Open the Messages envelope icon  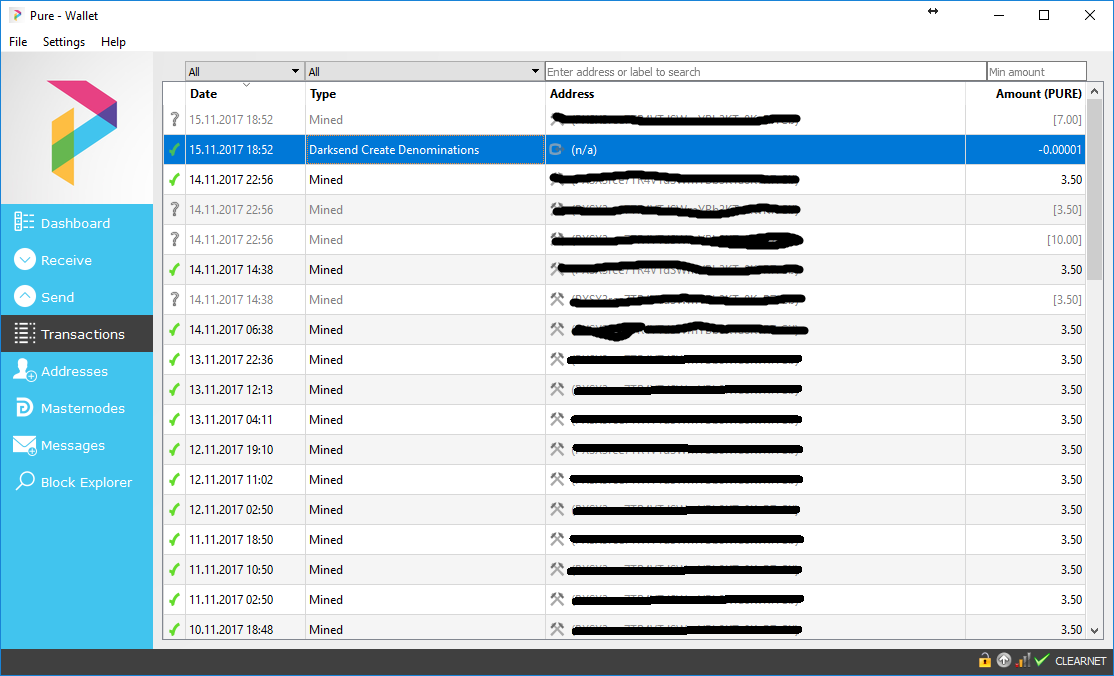point(24,445)
